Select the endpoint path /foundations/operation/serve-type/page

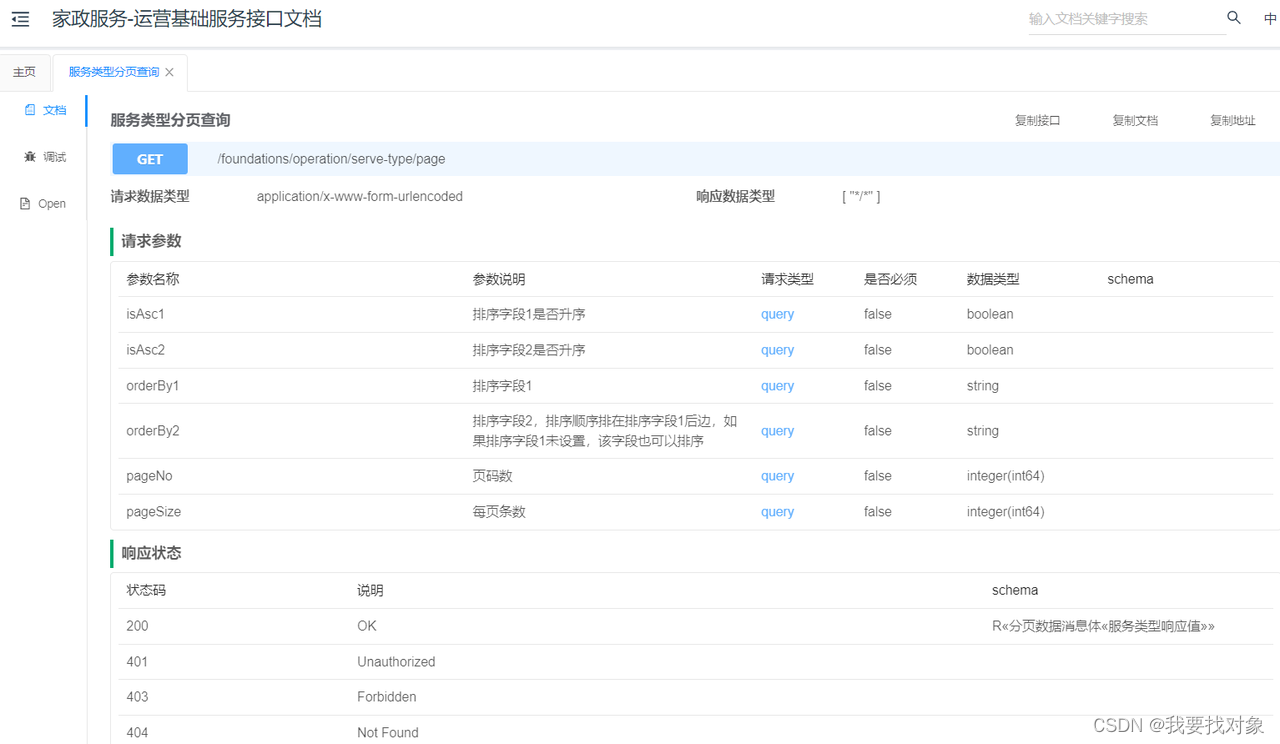331,159
